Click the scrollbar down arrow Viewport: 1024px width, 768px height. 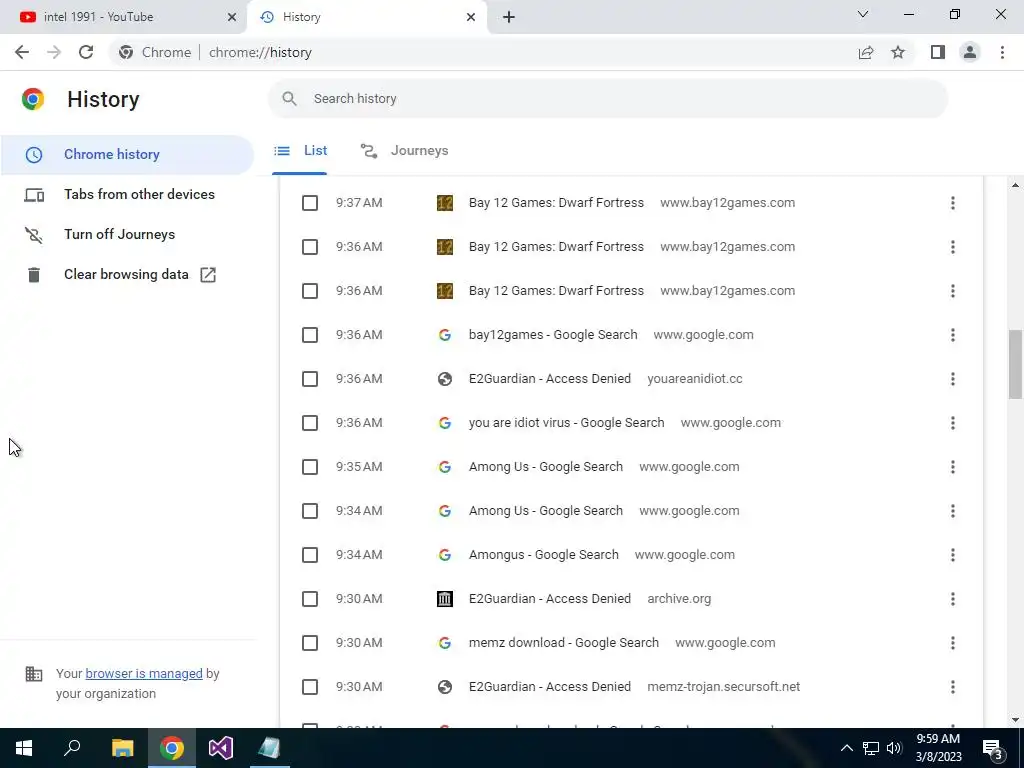[1015, 720]
